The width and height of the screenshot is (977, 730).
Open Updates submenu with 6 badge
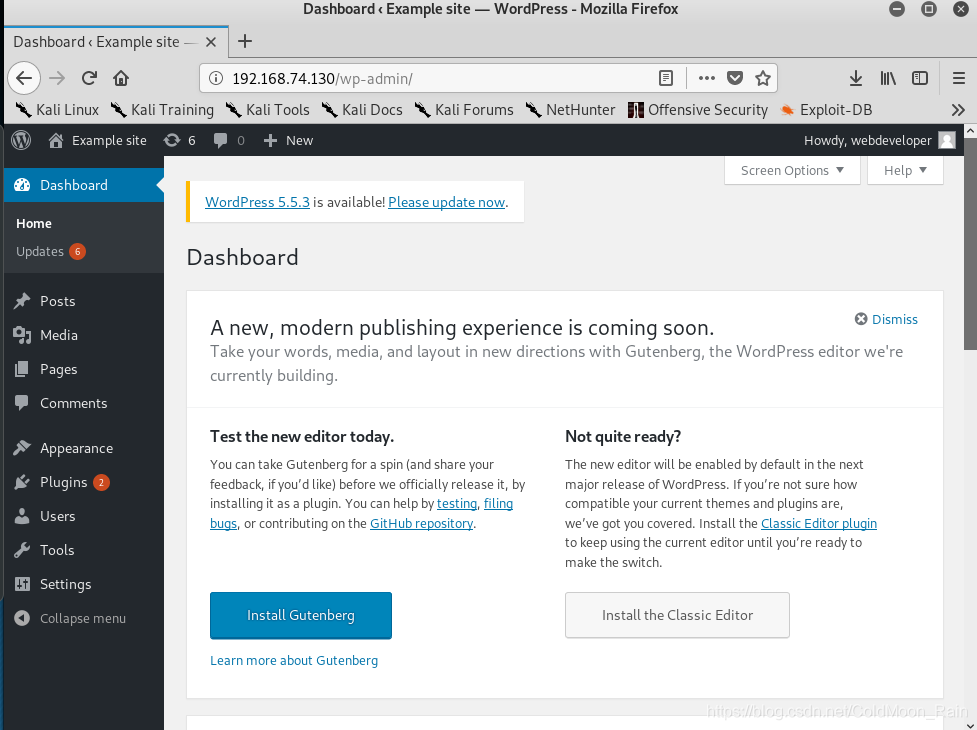pyautogui.click(x=50, y=252)
